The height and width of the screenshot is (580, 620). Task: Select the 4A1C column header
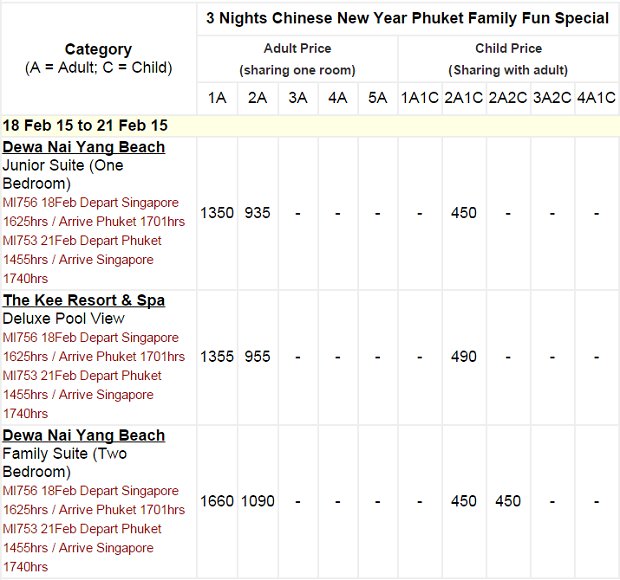(x=596, y=98)
